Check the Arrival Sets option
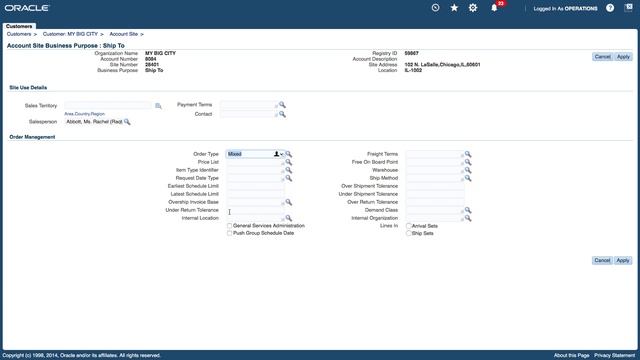Screen dimensions: 640x360 (409, 226)
